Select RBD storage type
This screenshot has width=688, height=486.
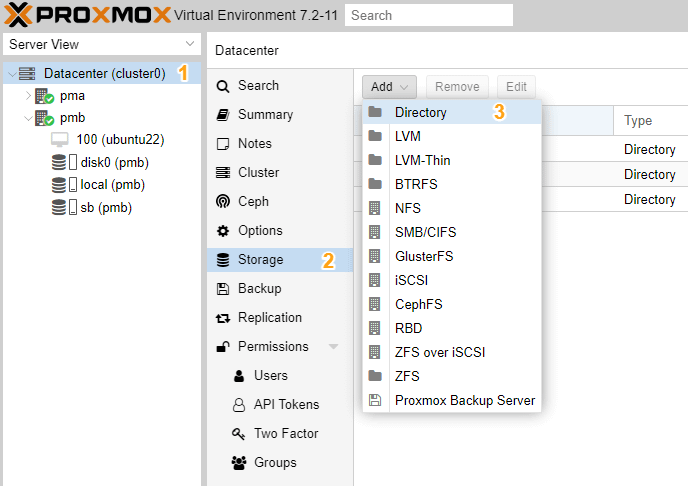[x=452, y=328]
